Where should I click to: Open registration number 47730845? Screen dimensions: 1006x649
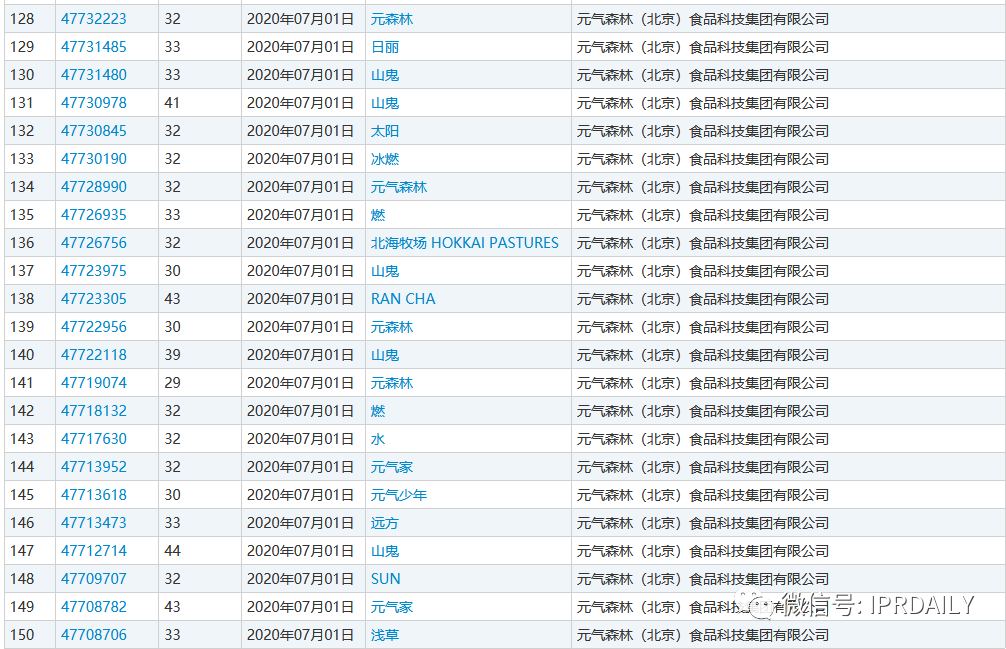pos(94,131)
